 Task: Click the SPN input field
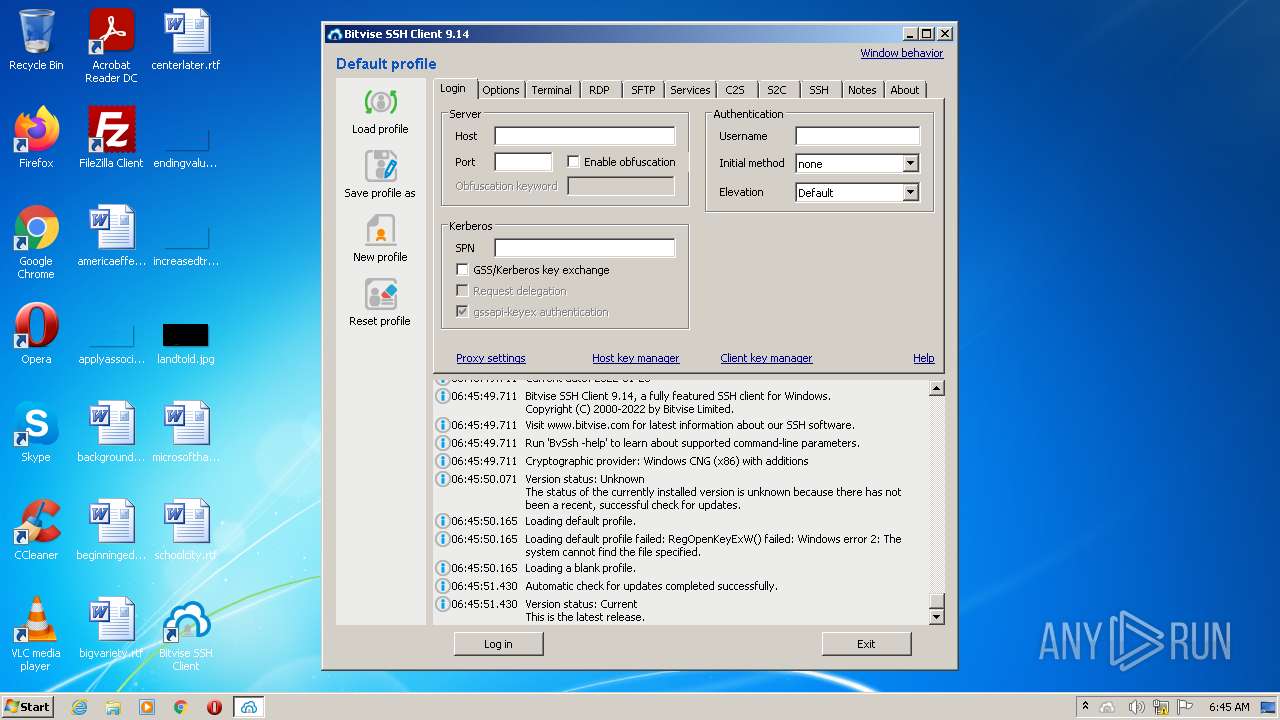(x=585, y=248)
